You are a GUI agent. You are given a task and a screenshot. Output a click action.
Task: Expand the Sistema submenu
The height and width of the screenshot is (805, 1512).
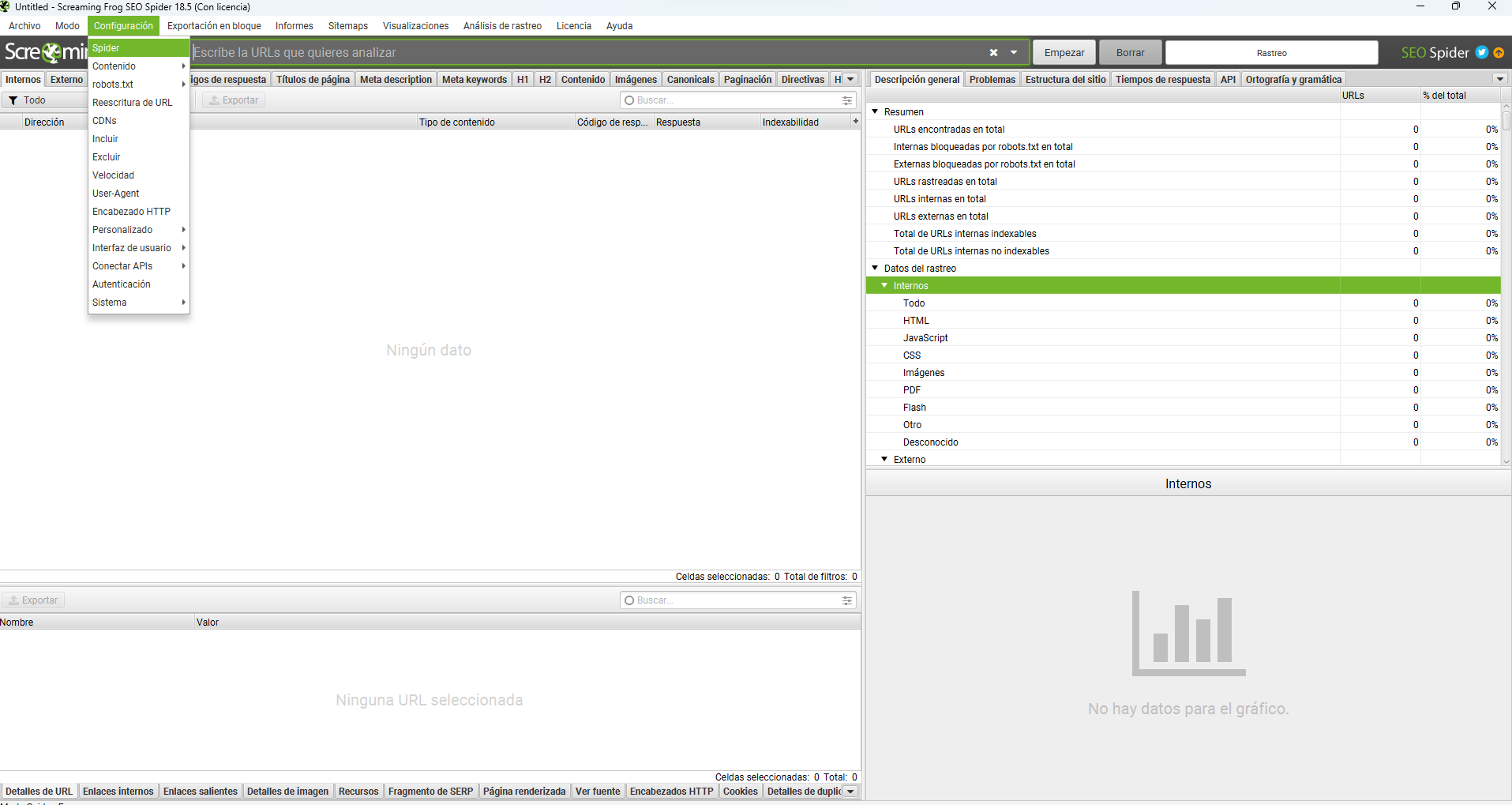pyautogui.click(x=139, y=303)
